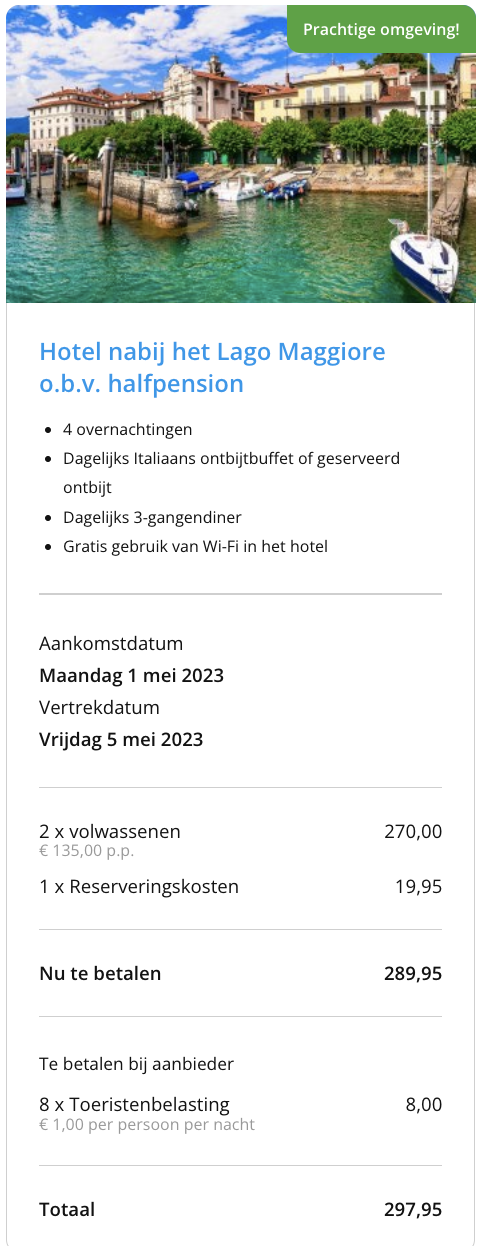Select the '4 overnachtingen' bullet item
Viewport: 480px width, 1246px height.
(128, 429)
